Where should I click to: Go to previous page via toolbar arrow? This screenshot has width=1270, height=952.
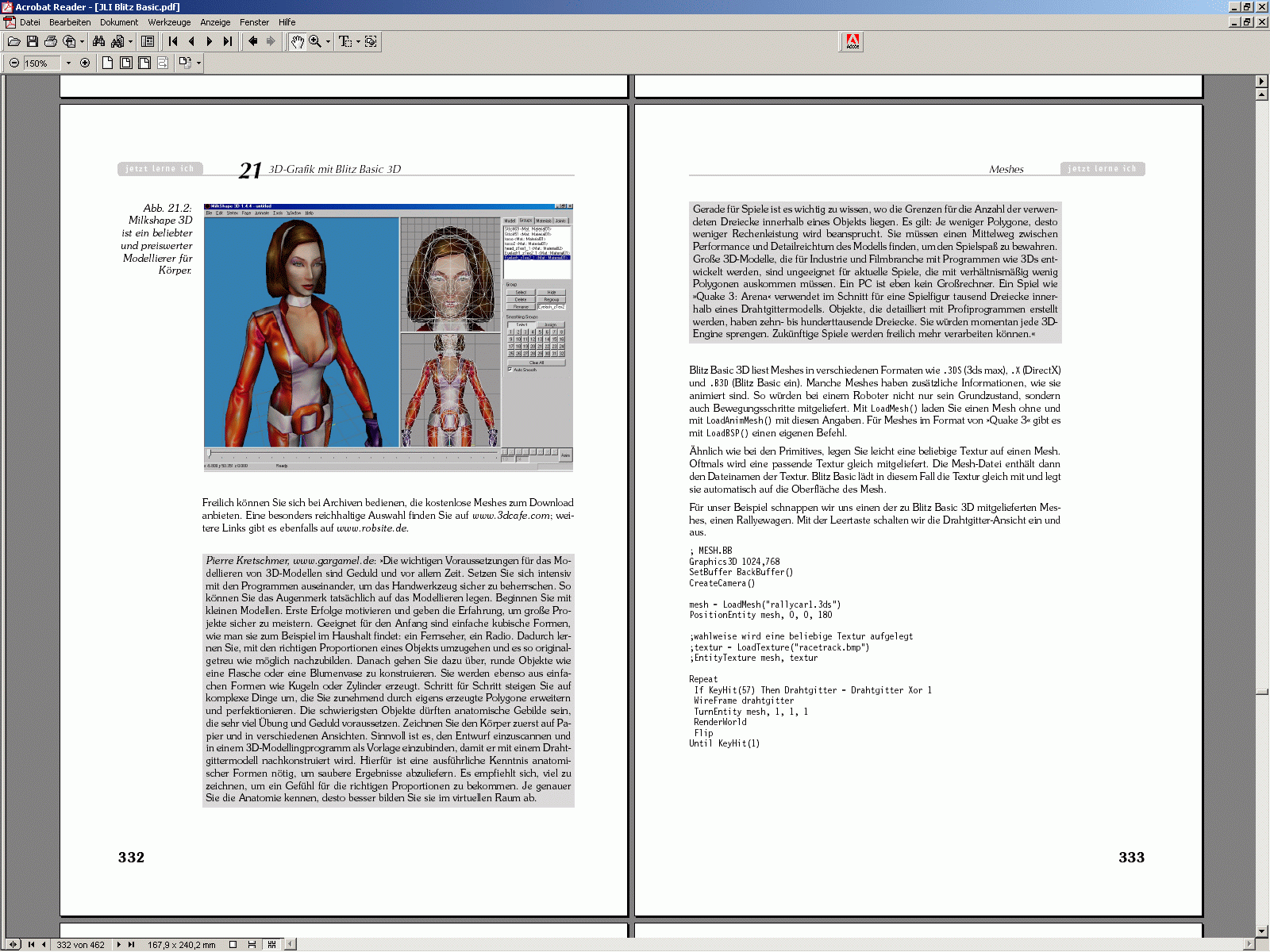coord(191,41)
